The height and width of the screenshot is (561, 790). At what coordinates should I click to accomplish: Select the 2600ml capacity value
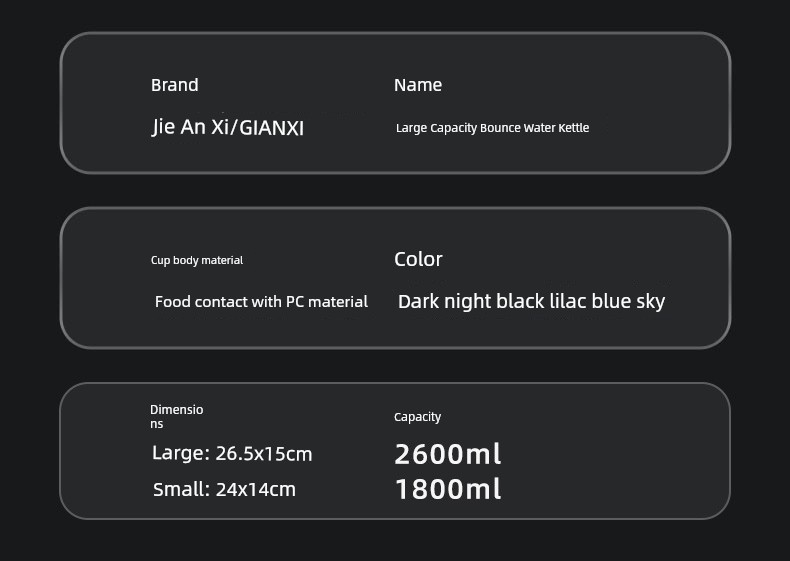point(447,454)
